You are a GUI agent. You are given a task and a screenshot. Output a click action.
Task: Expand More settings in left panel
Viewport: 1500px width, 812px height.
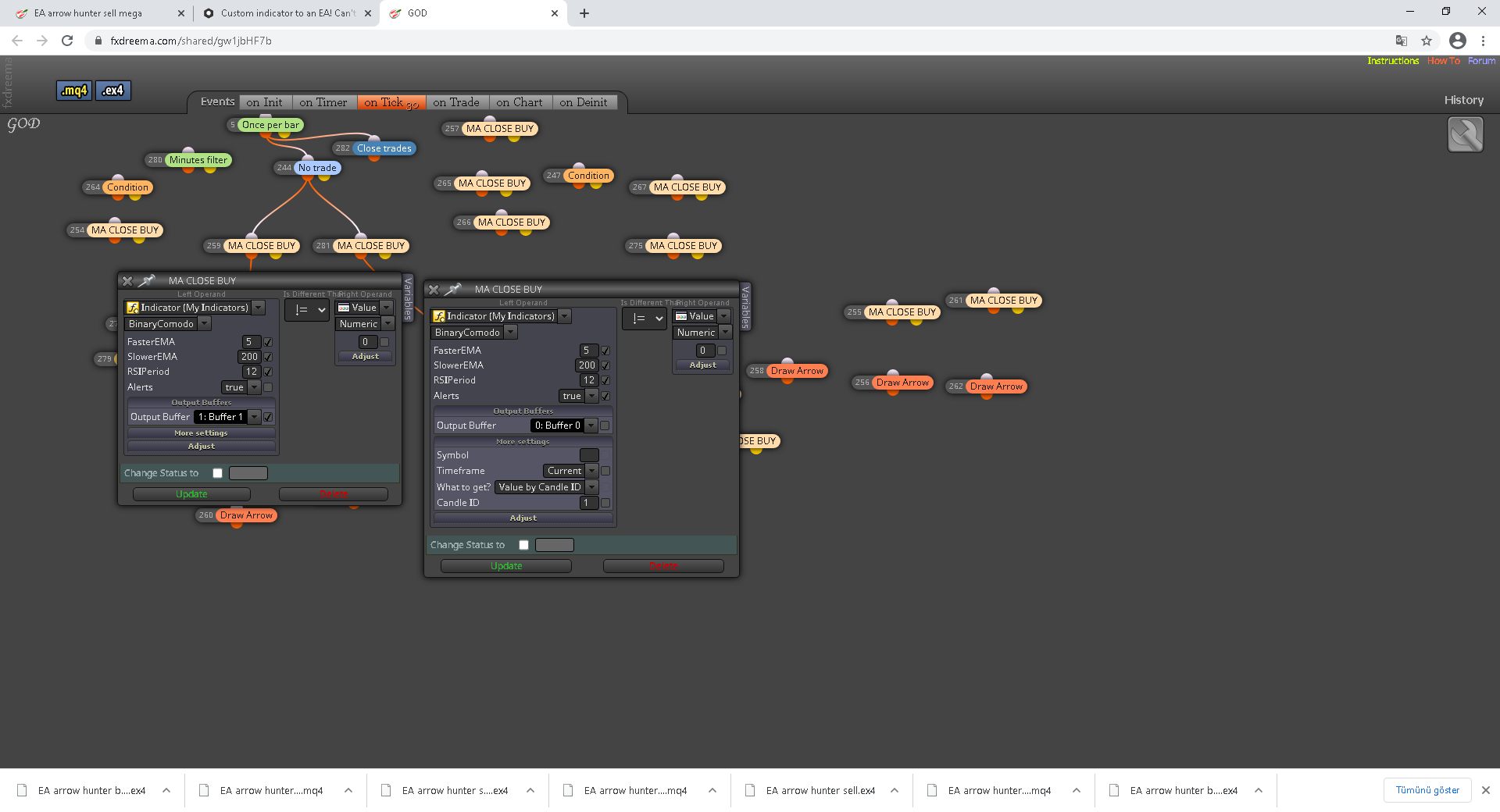pyautogui.click(x=202, y=433)
